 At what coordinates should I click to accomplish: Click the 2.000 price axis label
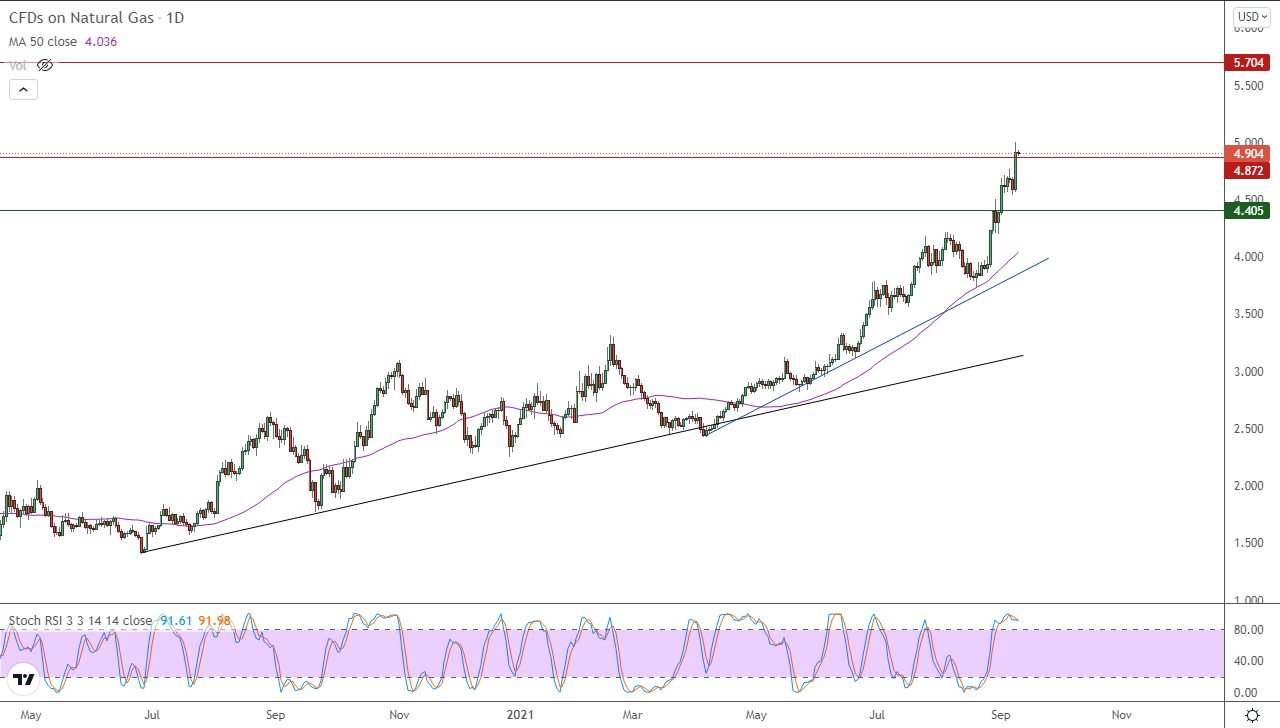(x=1249, y=486)
